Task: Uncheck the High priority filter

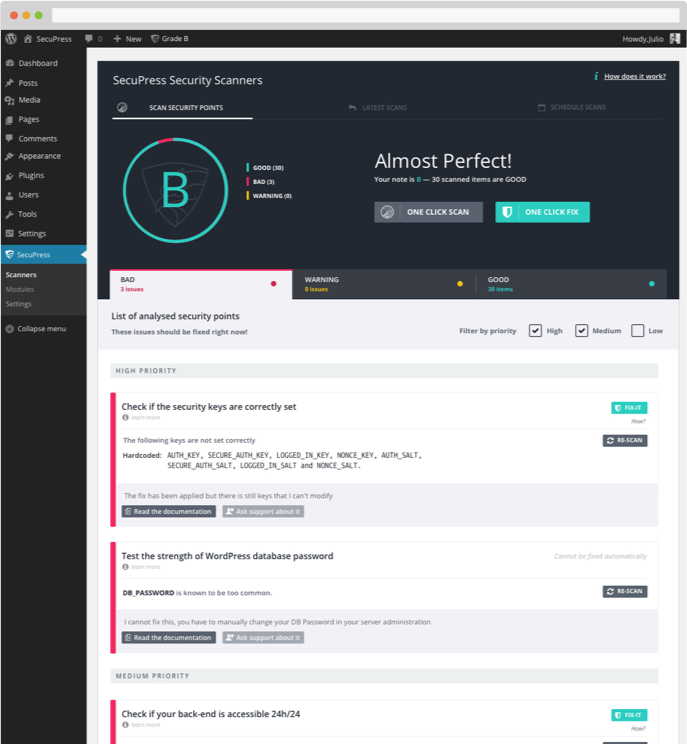Action: click(535, 331)
